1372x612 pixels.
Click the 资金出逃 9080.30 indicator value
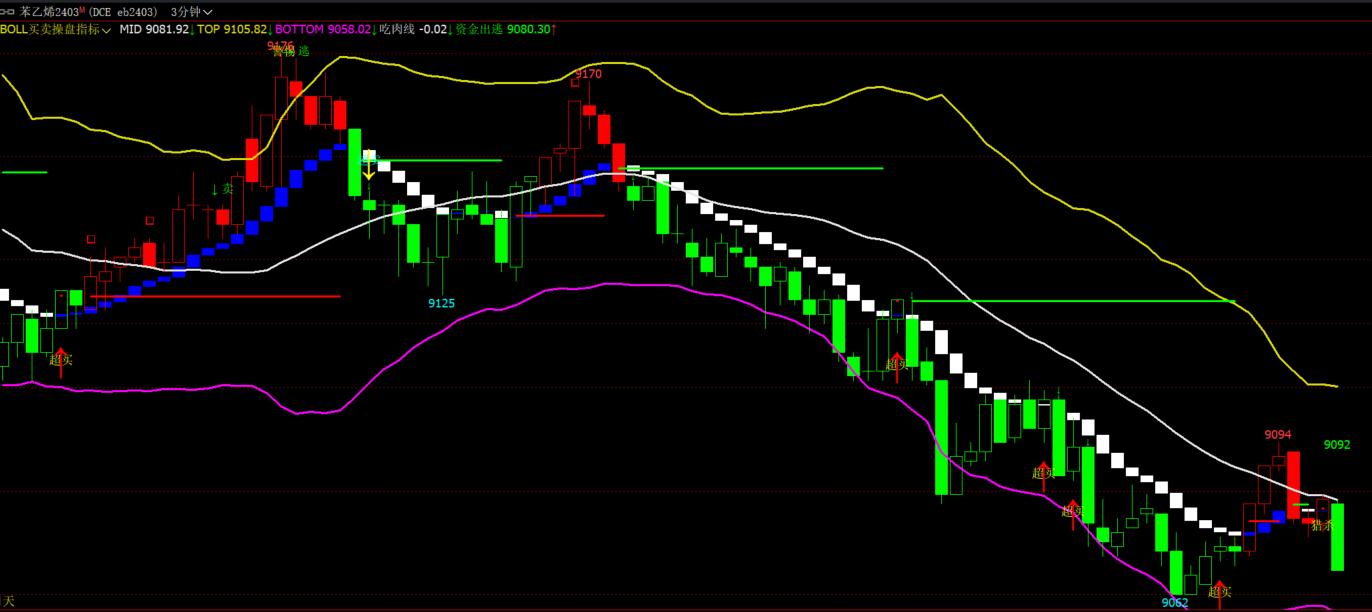(503, 29)
